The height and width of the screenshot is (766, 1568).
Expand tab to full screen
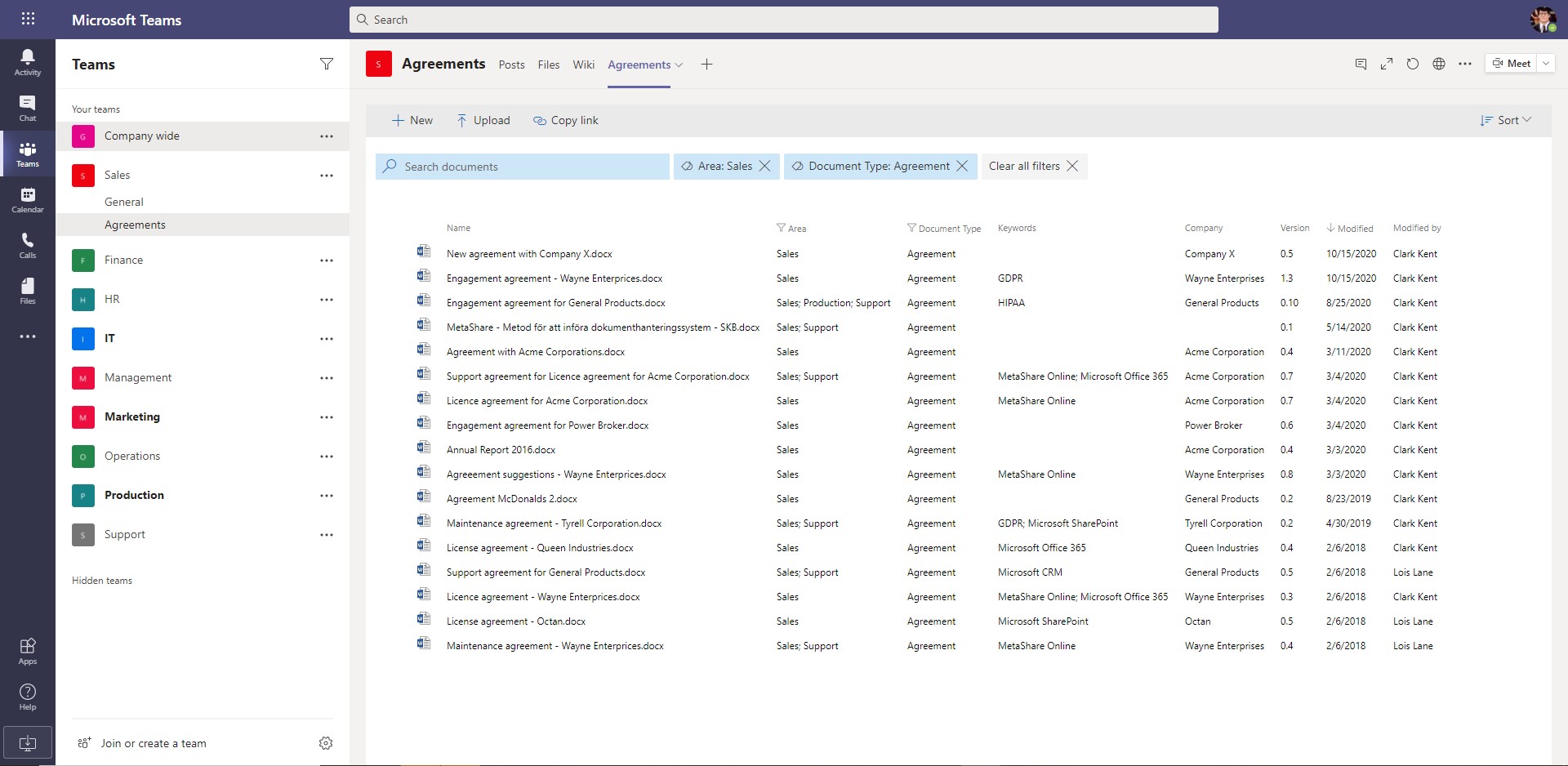(1387, 64)
